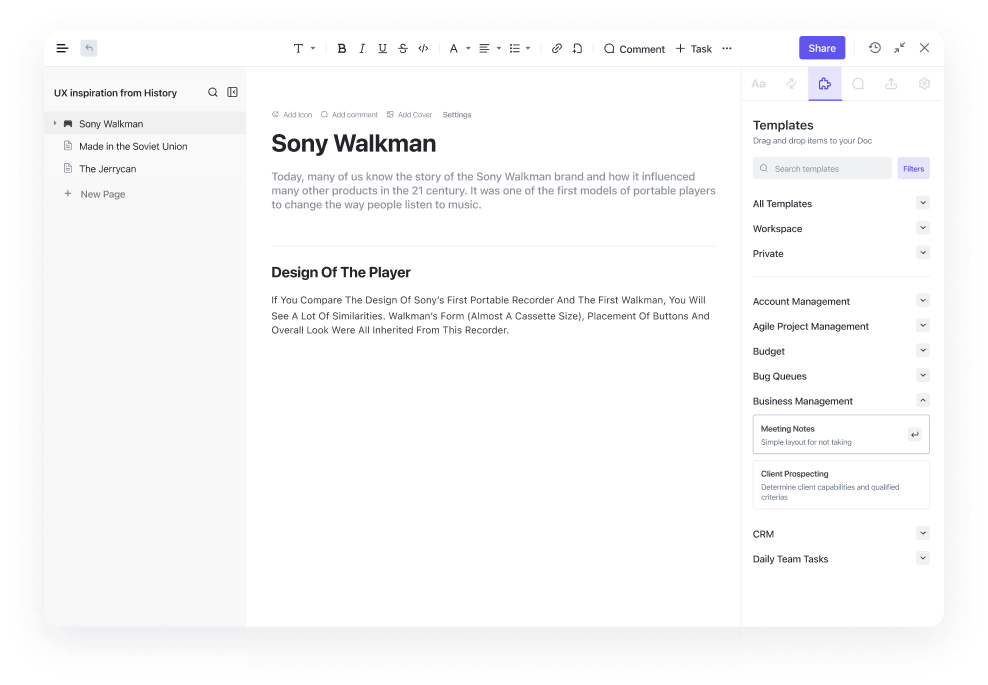Click the mention/page-link icon after link
Screen dimensions: 988x685
[577, 49]
